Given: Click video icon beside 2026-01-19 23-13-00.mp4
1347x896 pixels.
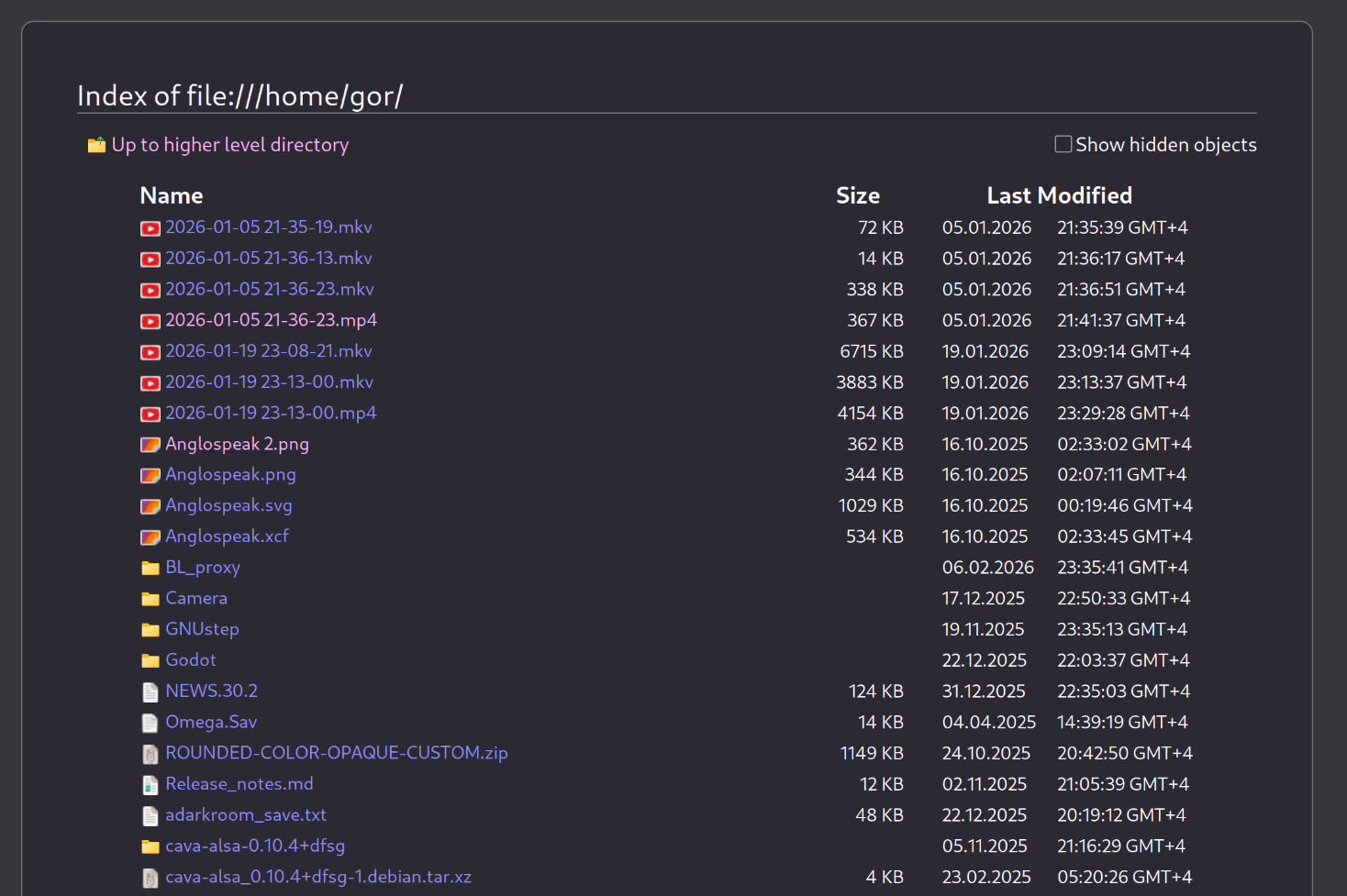Looking at the screenshot, I should (x=150, y=414).
